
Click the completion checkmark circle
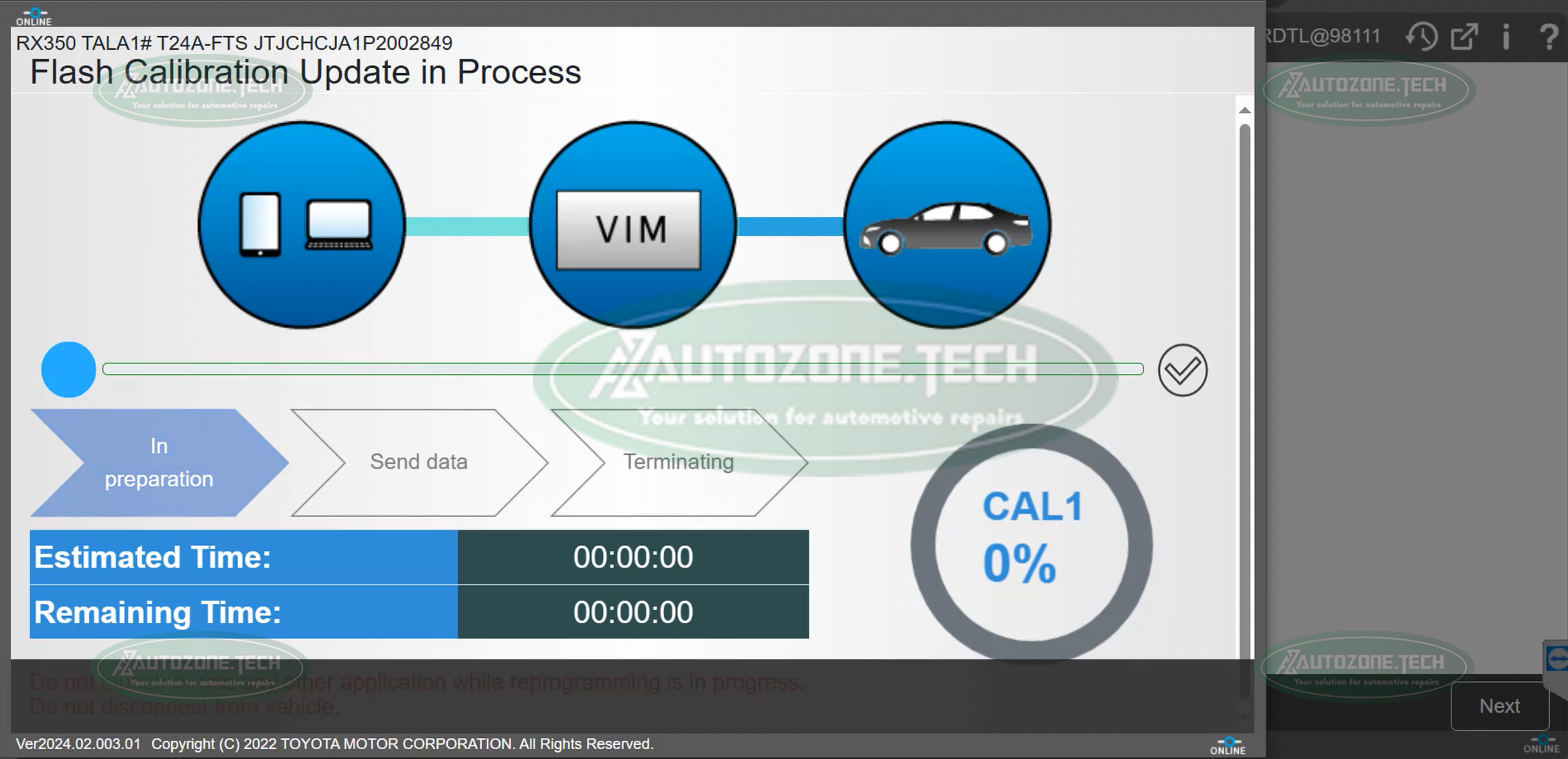tap(1183, 370)
